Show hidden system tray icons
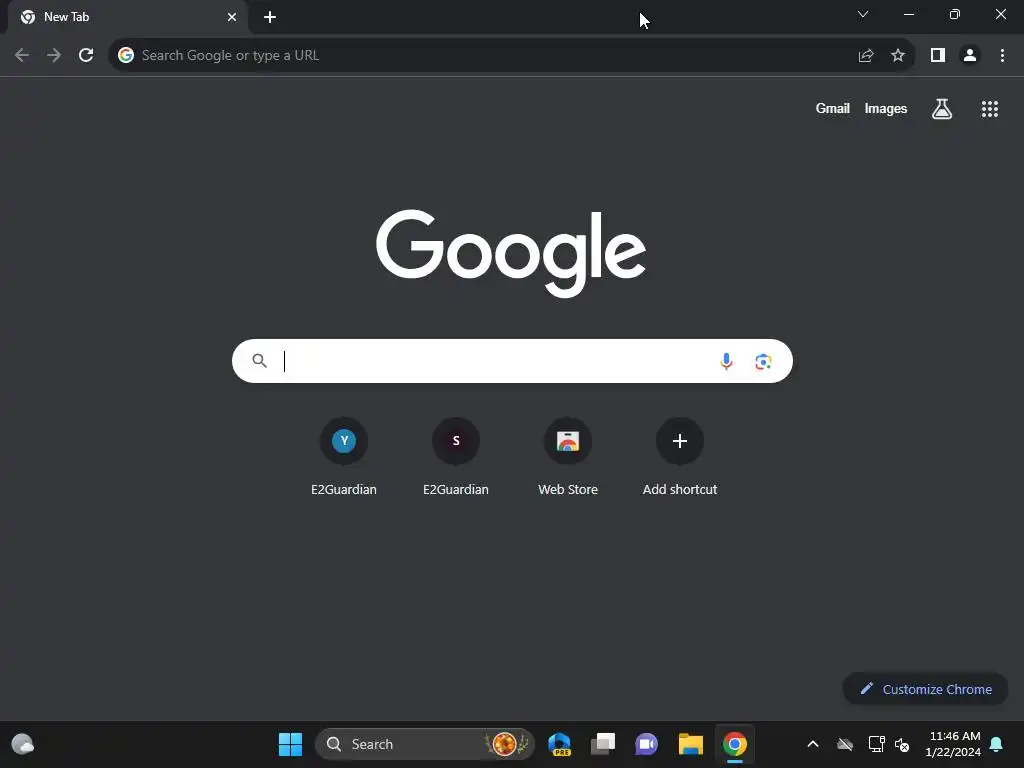This screenshot has height=768, width=1024. click(812, 744)
